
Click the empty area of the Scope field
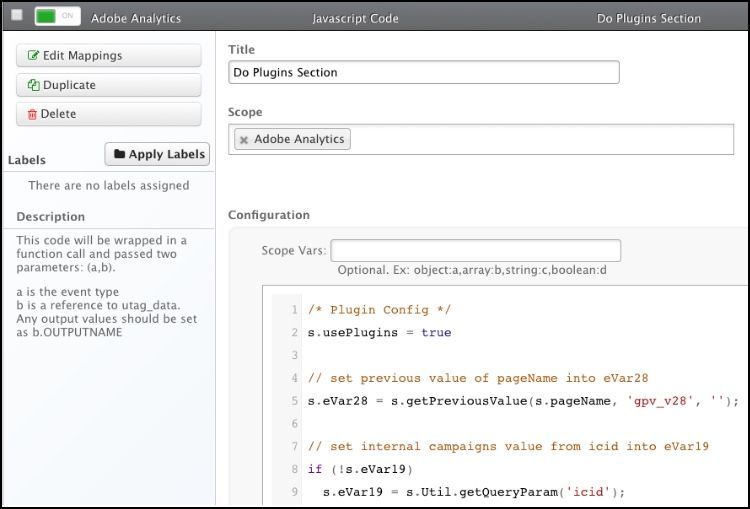540,140
